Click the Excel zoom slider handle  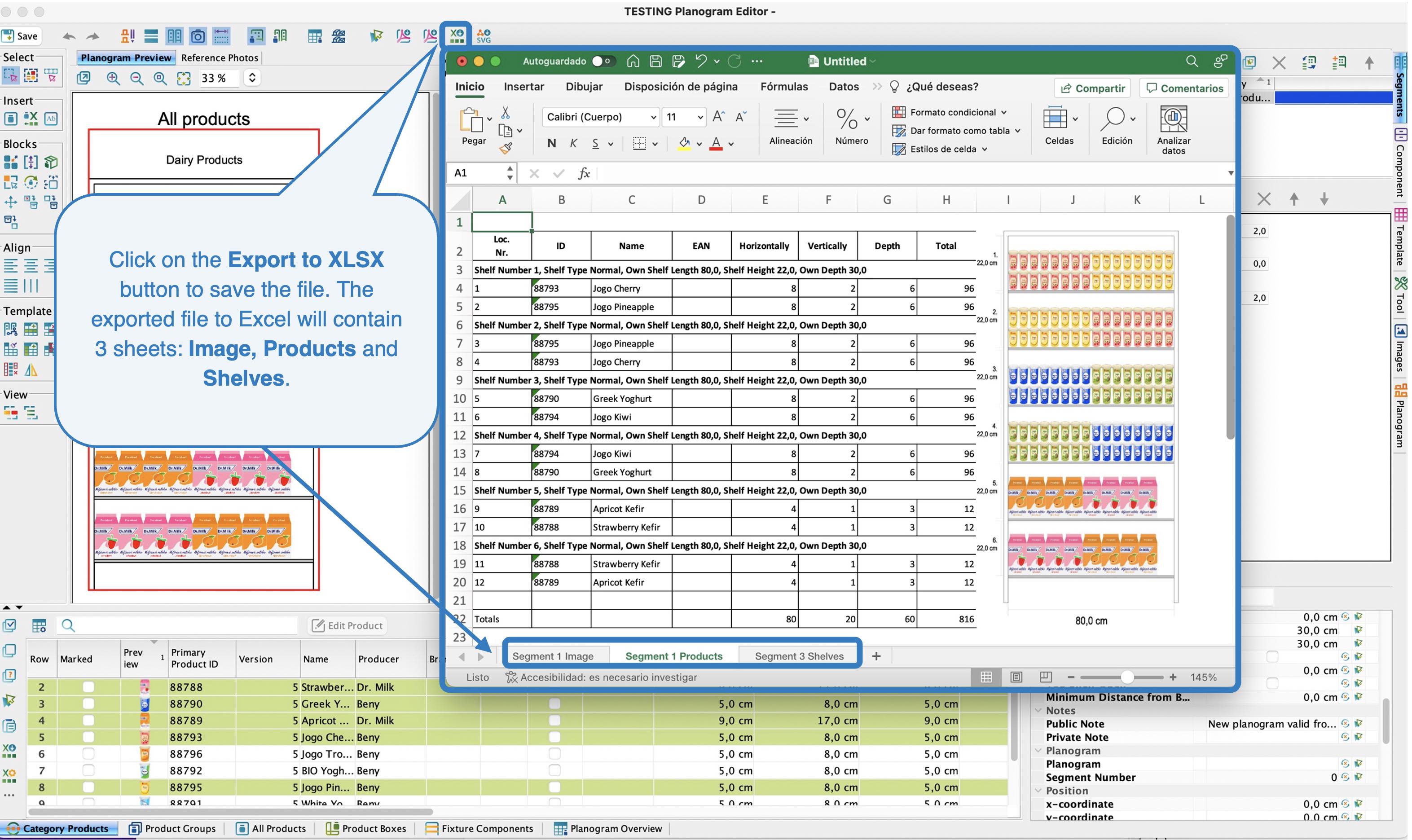pyautogui.click(x=1127, y=677)
